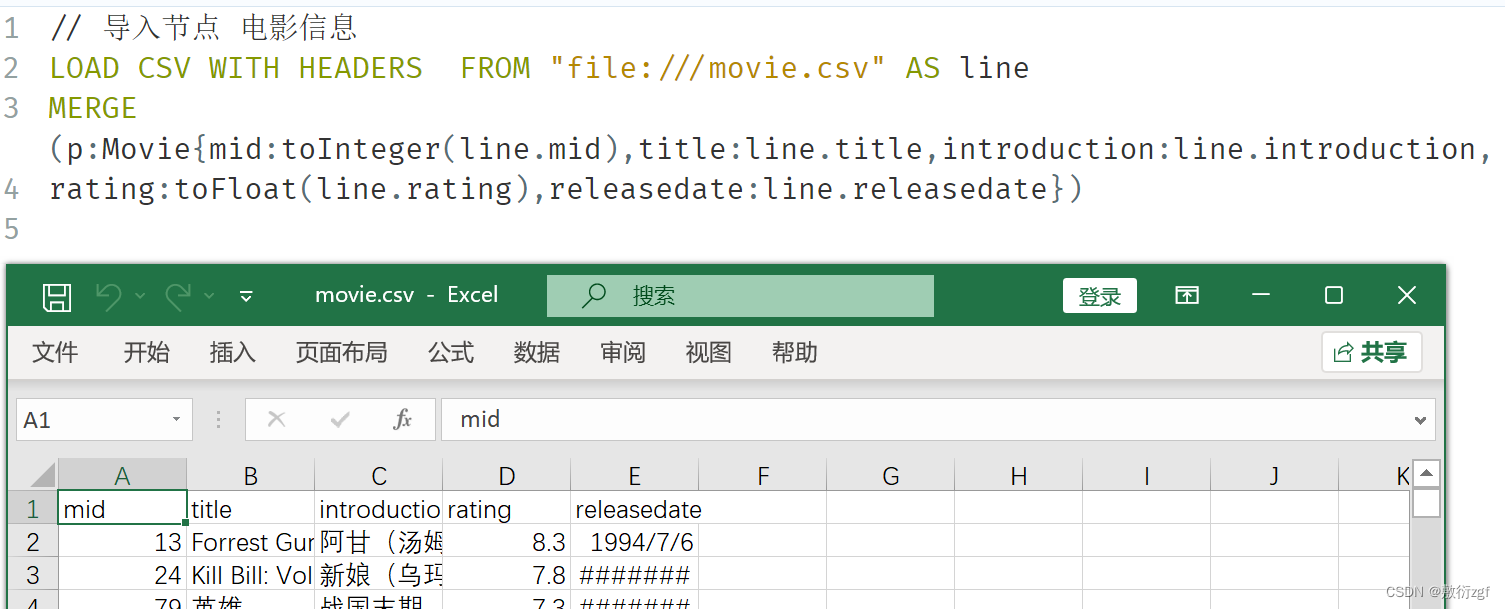Open Customize Quick Access Toolbar arrow
Screen dimensions: 1505x609
click(x=246, y=296)
